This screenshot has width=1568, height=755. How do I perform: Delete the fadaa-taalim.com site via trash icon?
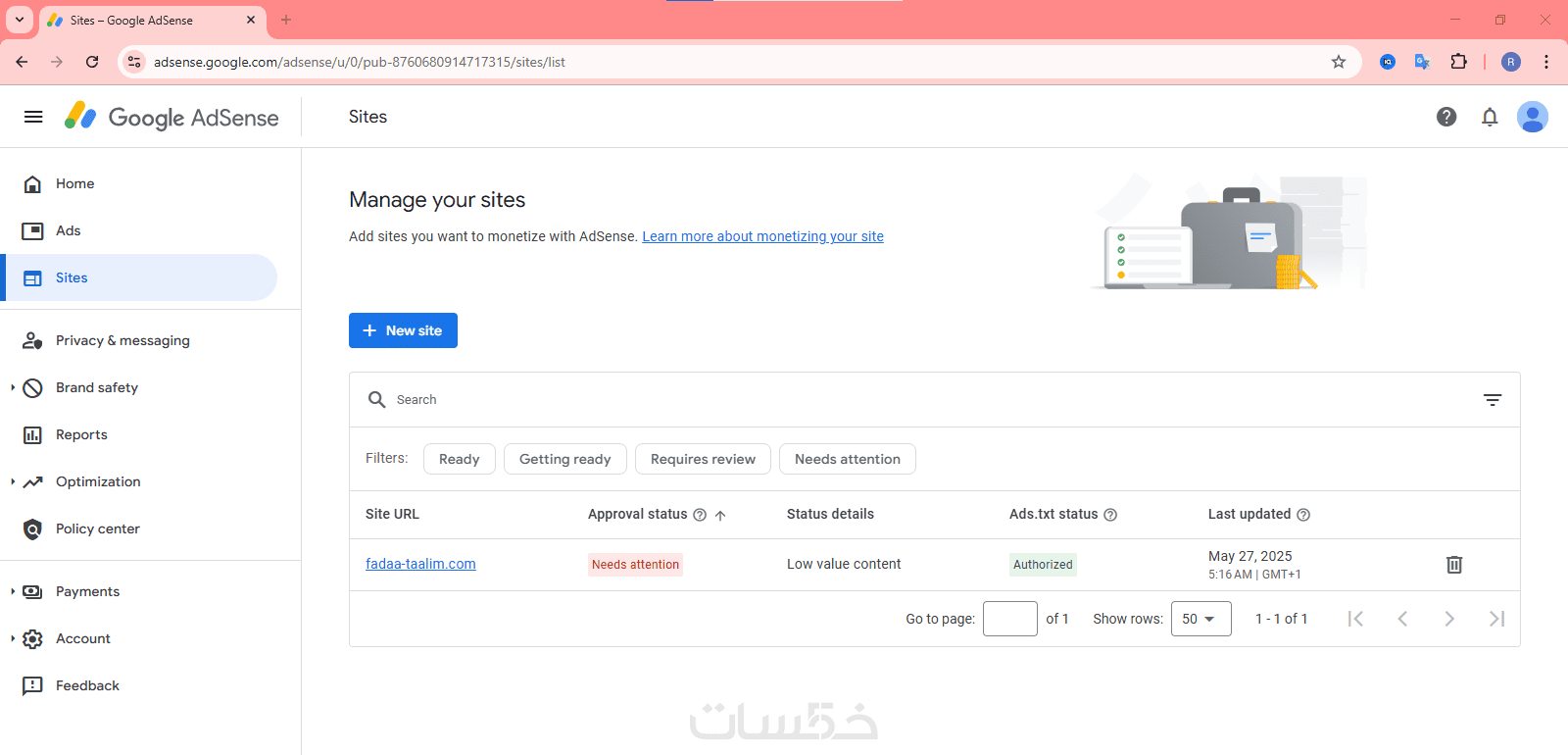[1454, 565]
